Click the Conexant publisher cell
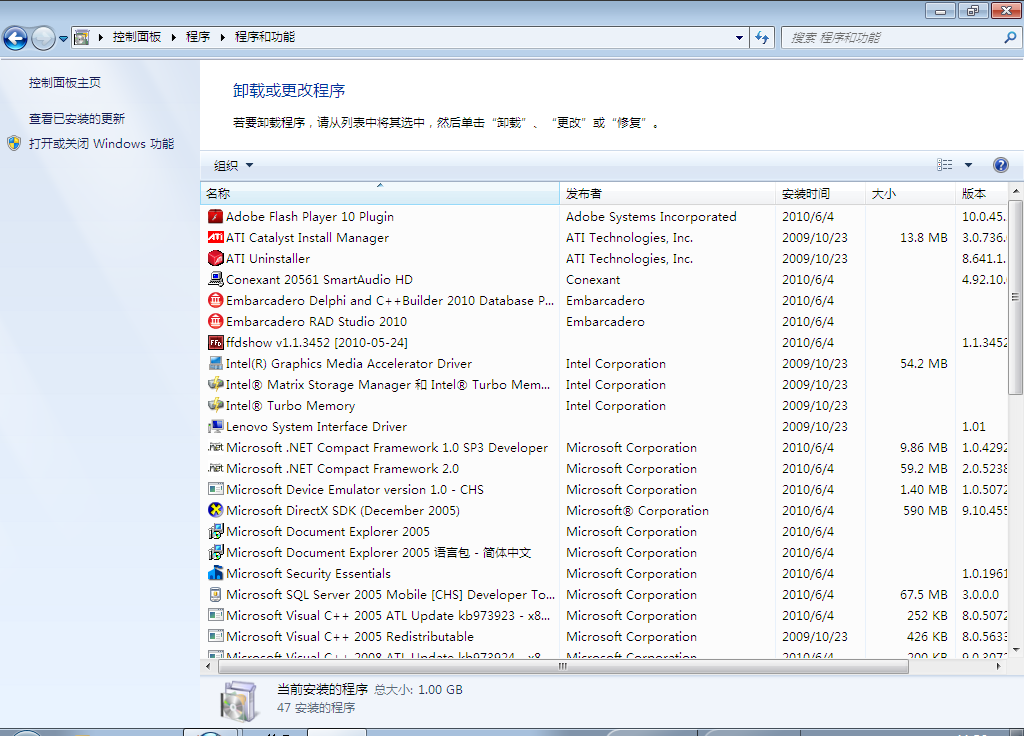 pos(593,279)
